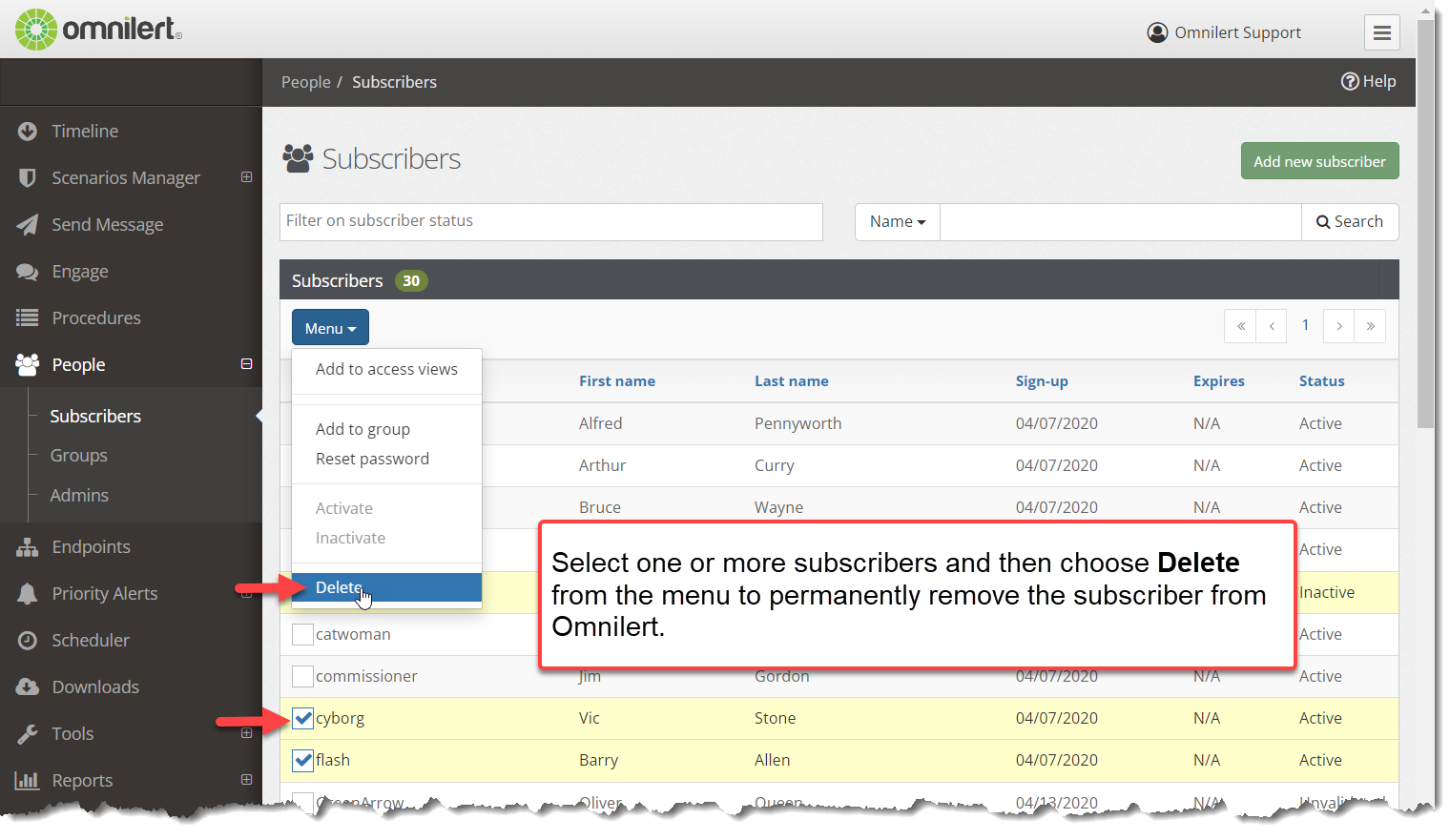Select Inactivate menu entry
Screen dimensions: 1450x840
[386, 538]
